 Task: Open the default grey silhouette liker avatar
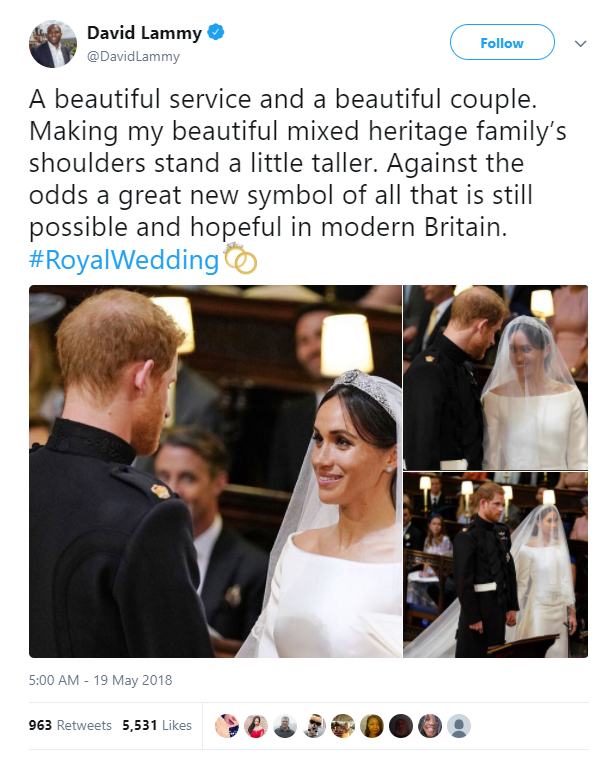coord(459,726)
